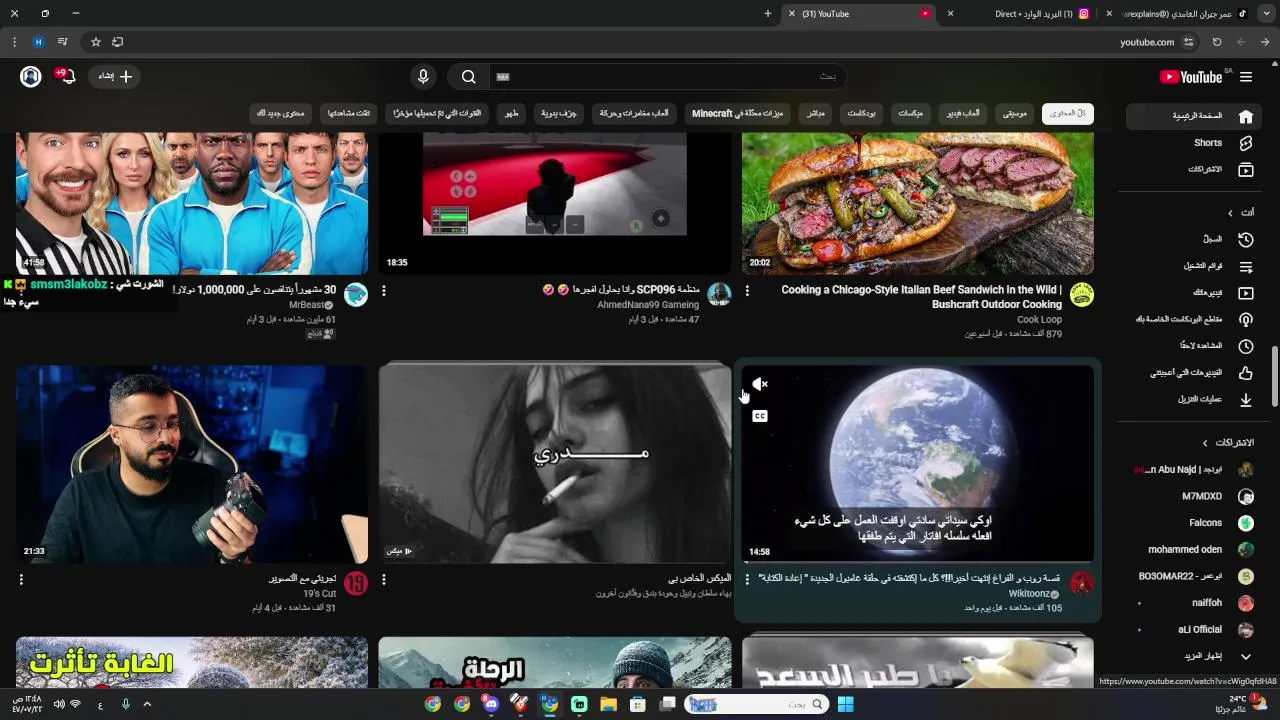Select the 'ألعاب مغامرات وحركة' filter chip
Viewport: 1280px width, 720px height.
[634, 114]
